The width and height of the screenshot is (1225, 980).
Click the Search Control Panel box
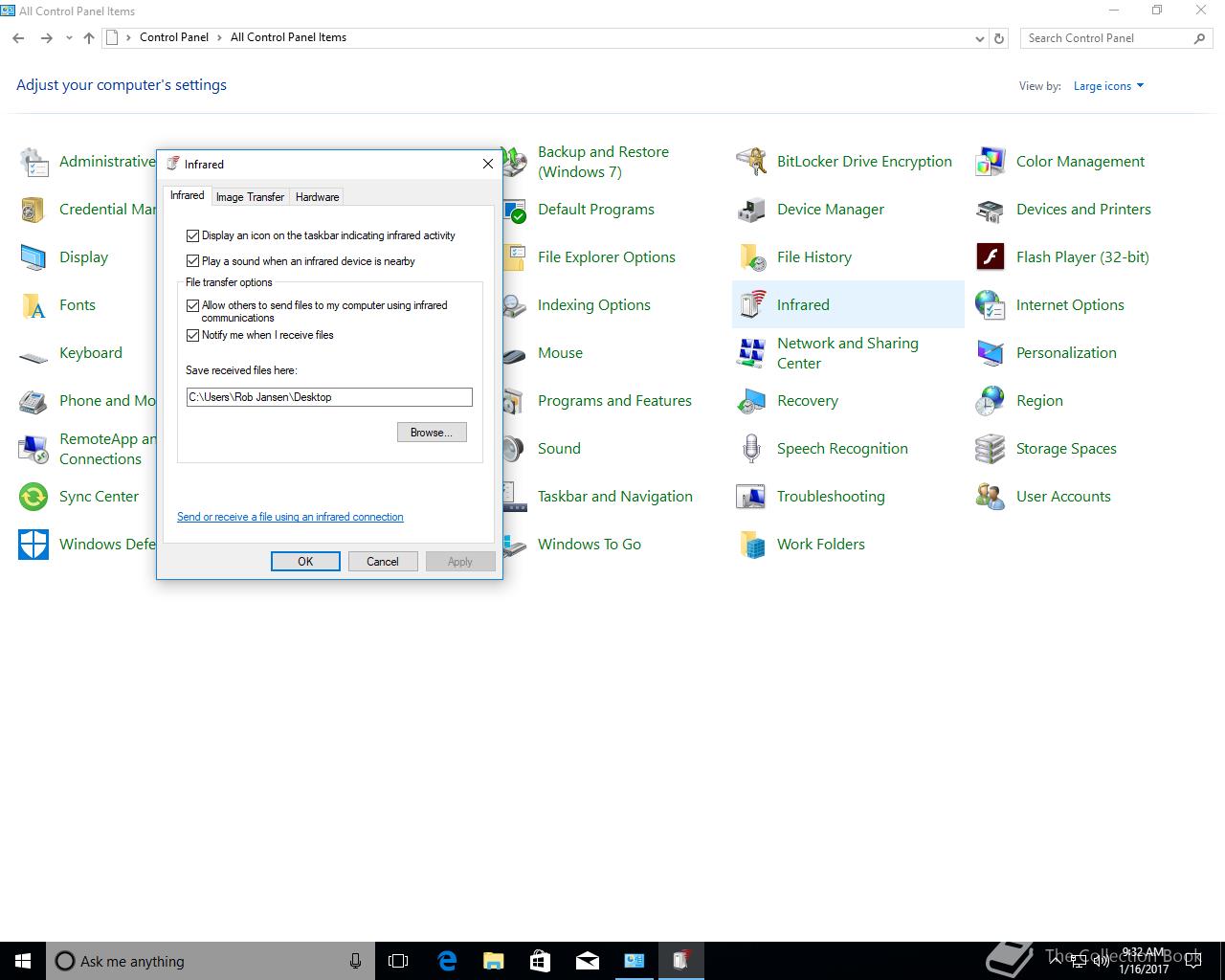click(x=1116, y=38)
